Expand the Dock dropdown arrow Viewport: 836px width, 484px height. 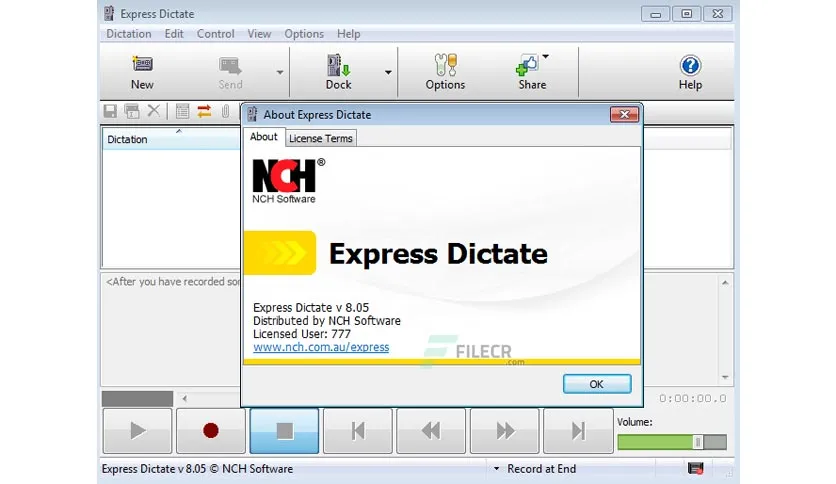(388, 72)
